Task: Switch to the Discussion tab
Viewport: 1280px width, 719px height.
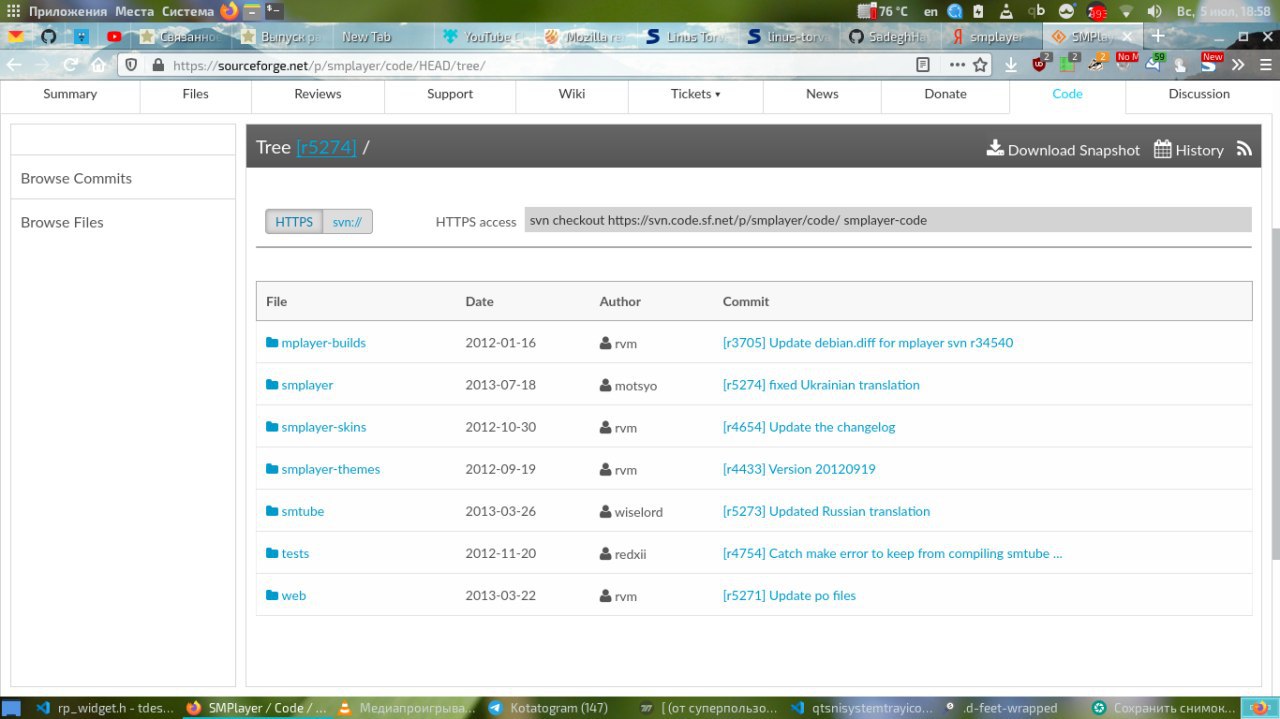Action: (1199, 94)
